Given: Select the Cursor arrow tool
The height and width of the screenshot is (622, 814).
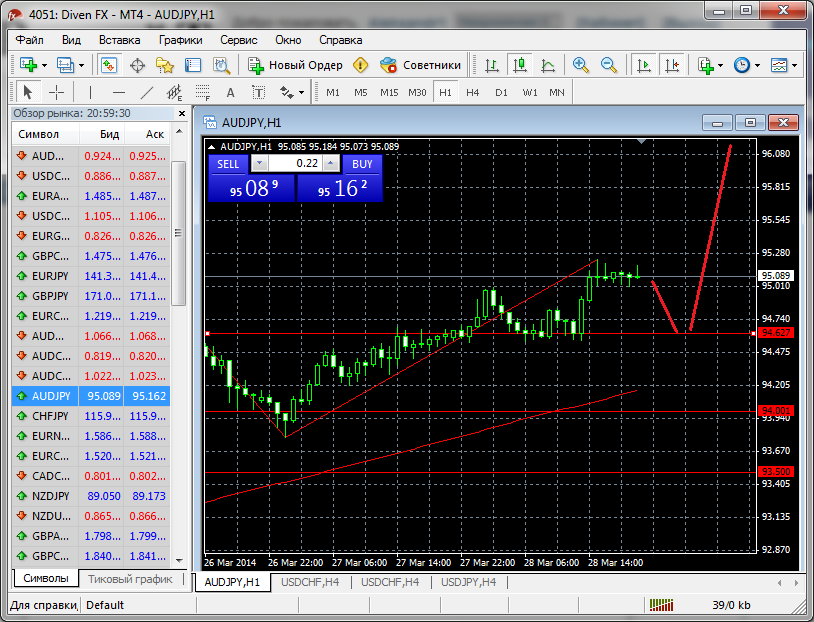Looking at the screenshot, I should pyautogui.click(x=28, y=92).
